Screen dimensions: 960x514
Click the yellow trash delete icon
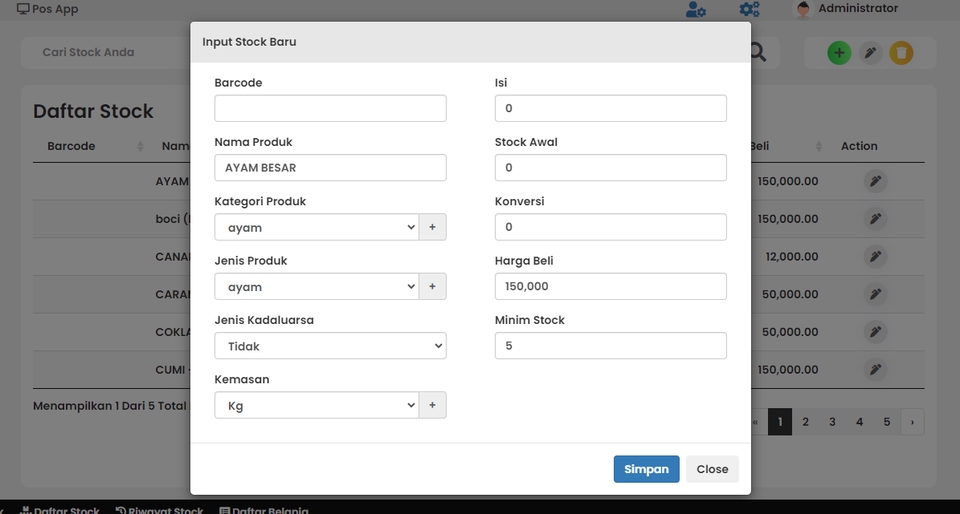(901, 53)
